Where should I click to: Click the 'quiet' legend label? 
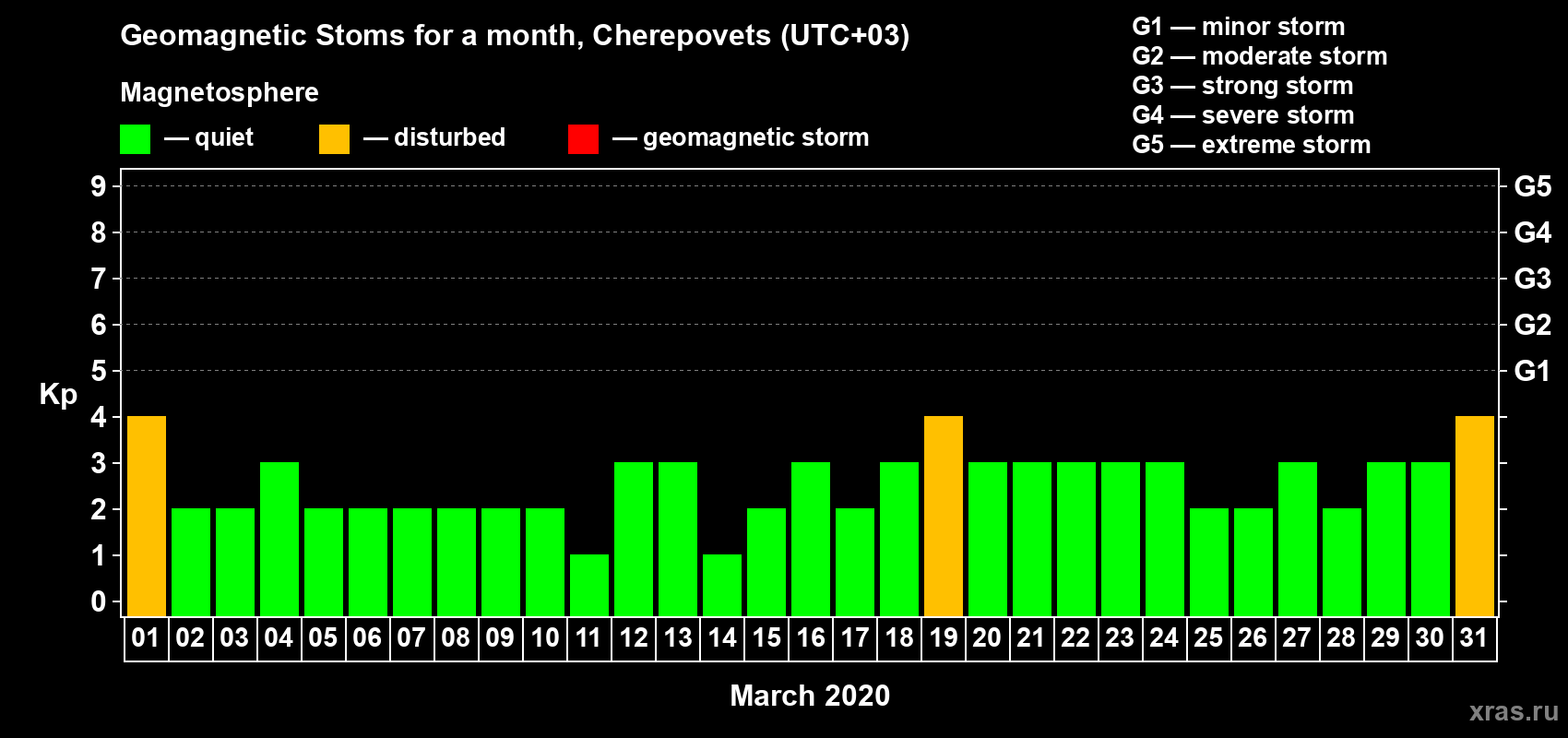click(x=224, y=137)
